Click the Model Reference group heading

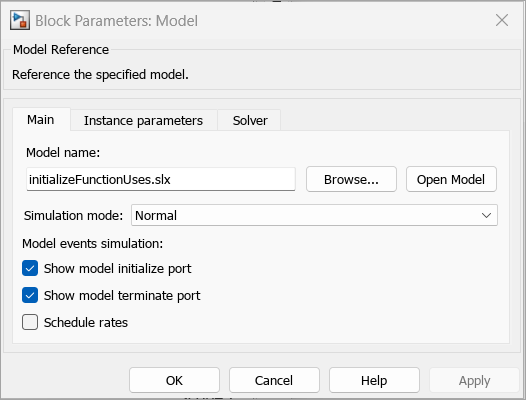[x=61, y=50]
